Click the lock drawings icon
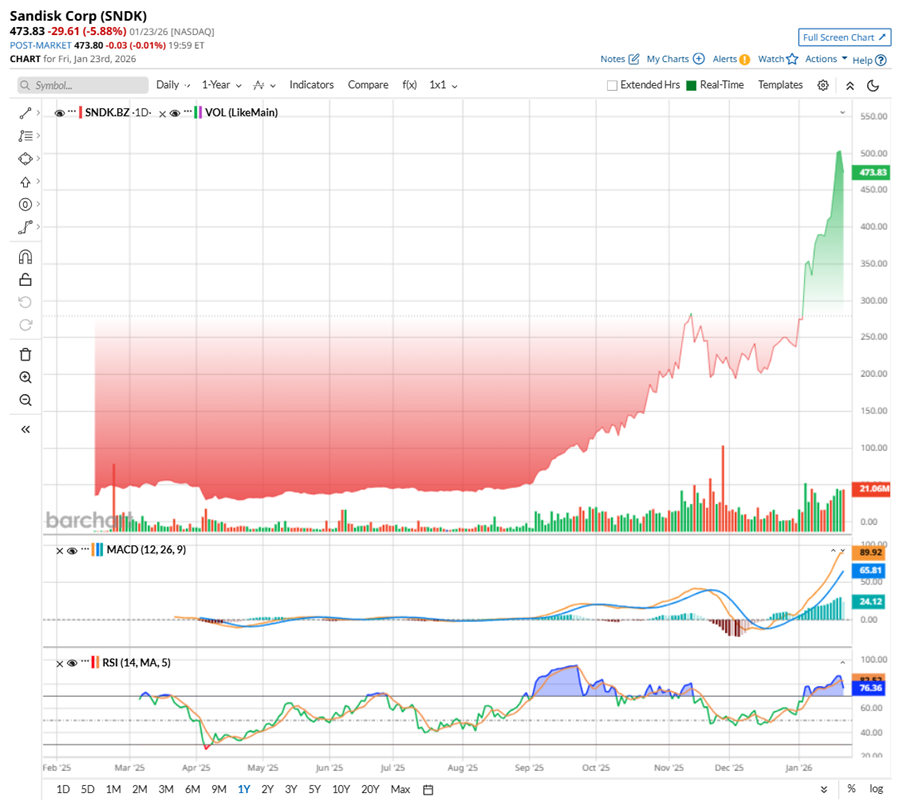The width and height of the screenshot is (903, 805). pos(25,280)
